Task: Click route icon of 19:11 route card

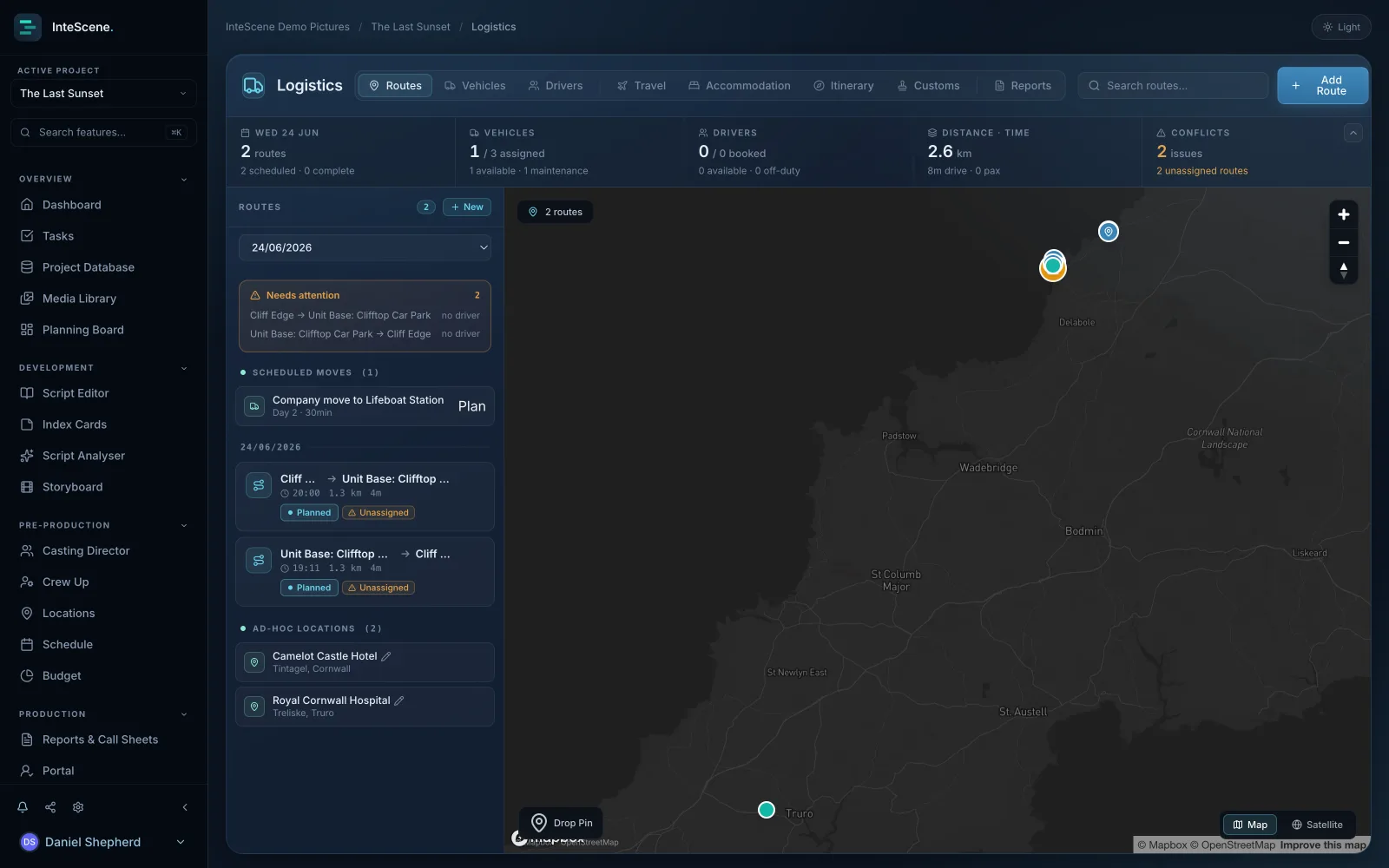Action: pyautogui.click(x=259, y=561)
